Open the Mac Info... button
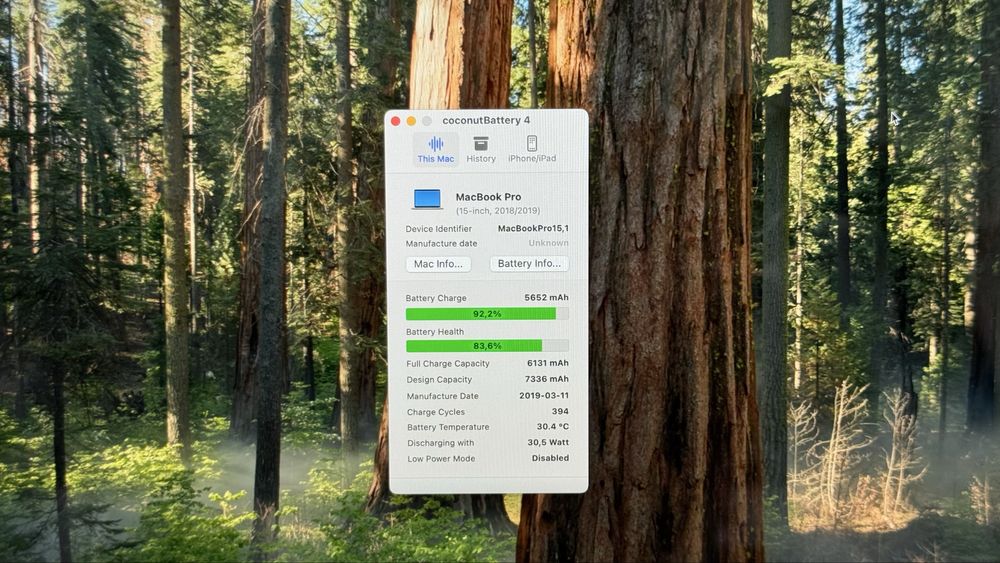The width and height of the screenshot is (1000, 563). [x=438, y=264]
